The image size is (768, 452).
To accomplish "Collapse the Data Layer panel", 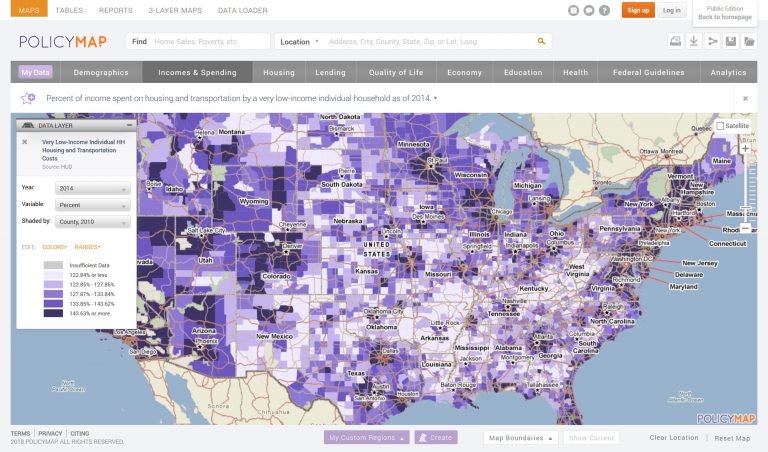I will [x=129, y=125].
